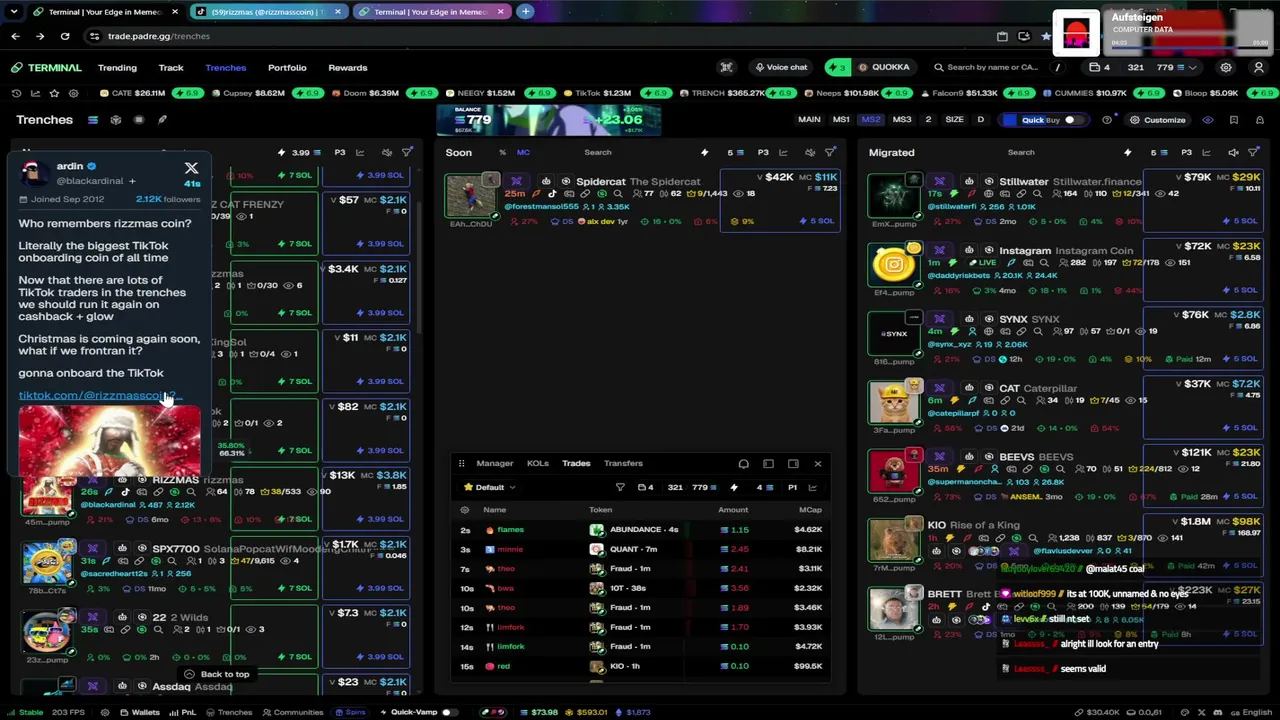Switch to the Portfolio tab
Viewport: 1280px width, 720px height.
(287, 68)
